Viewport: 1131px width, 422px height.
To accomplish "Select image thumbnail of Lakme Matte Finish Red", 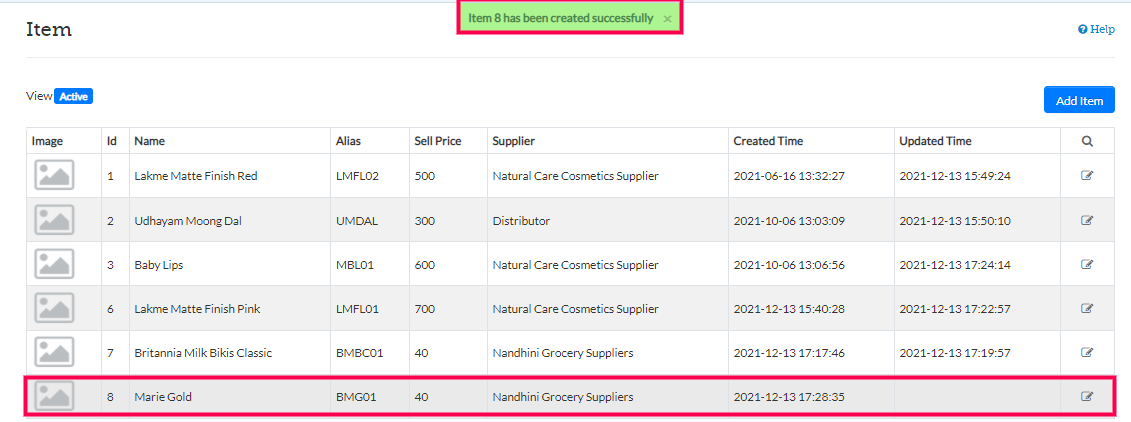I will pyautogui.click(x=54, y=176).
